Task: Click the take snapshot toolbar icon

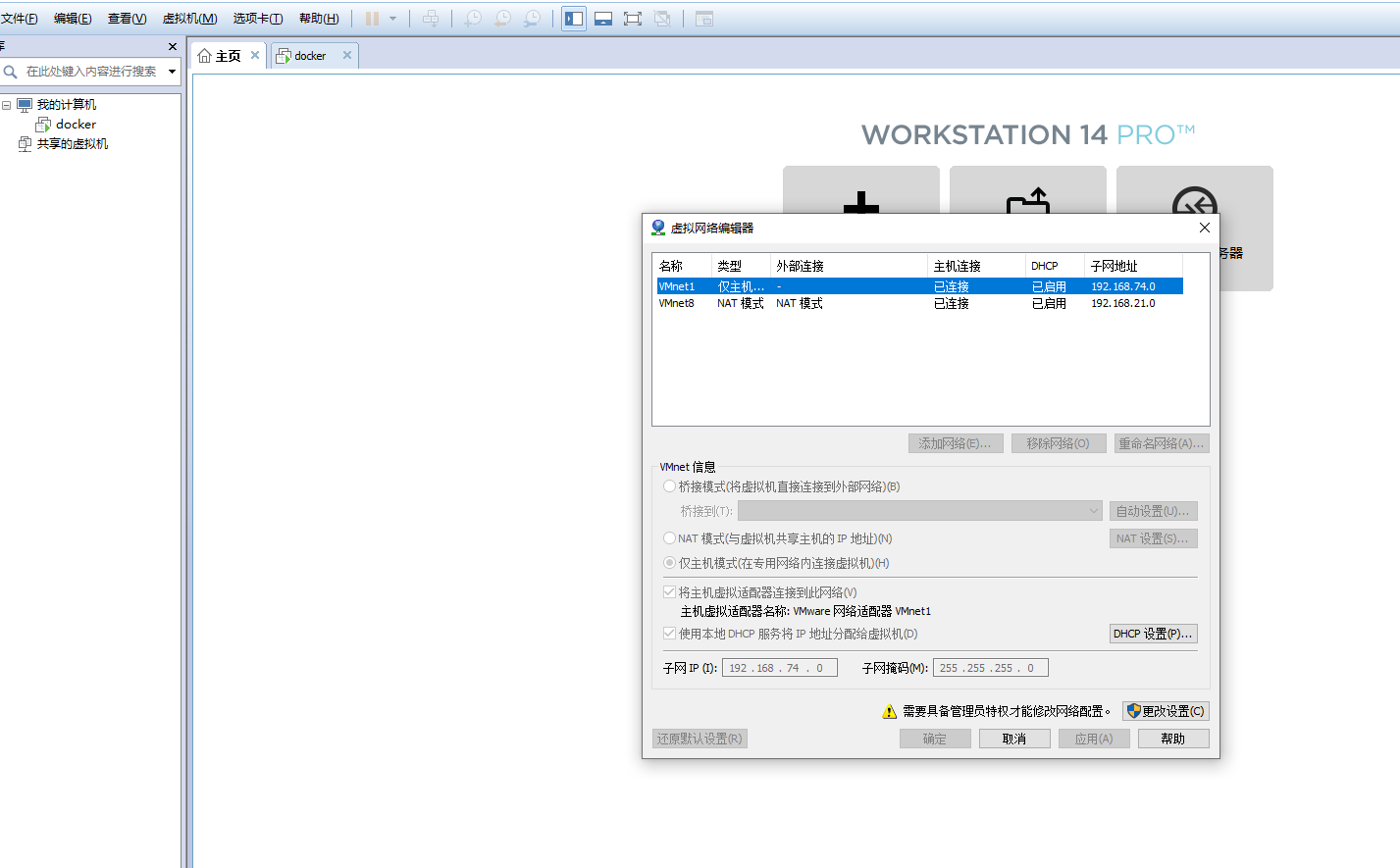Action: click(x=473, y=19)
